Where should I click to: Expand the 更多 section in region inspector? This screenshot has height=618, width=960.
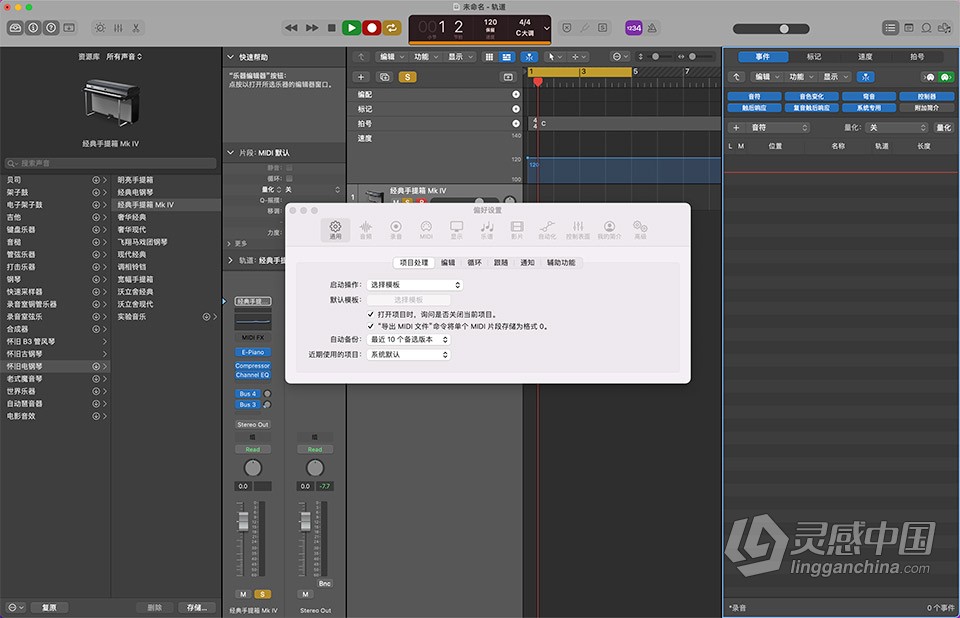click(230, 243)
